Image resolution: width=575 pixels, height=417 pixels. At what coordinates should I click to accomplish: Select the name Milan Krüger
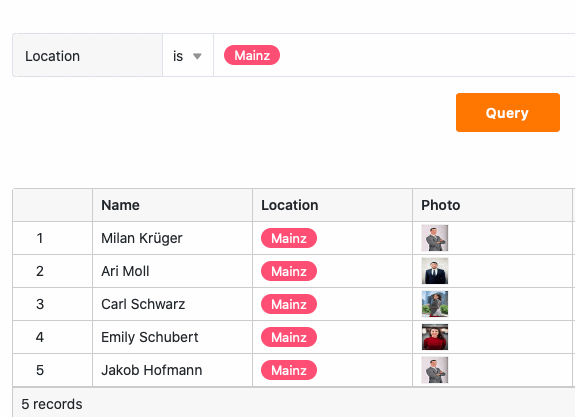click(142, 238)
